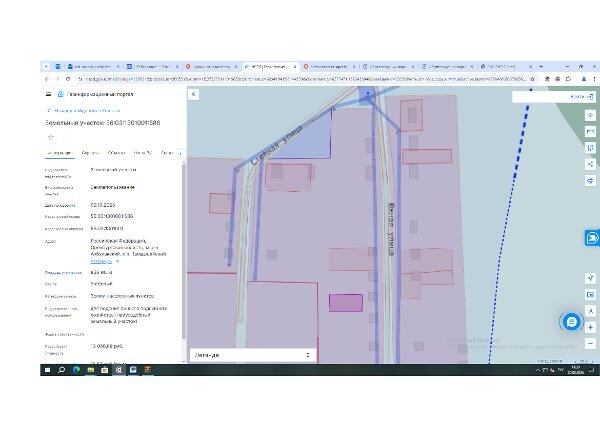The width and height of the screenshot is (600, 424).
Task: Open the Windows Start menu
Action: point(47,370)
